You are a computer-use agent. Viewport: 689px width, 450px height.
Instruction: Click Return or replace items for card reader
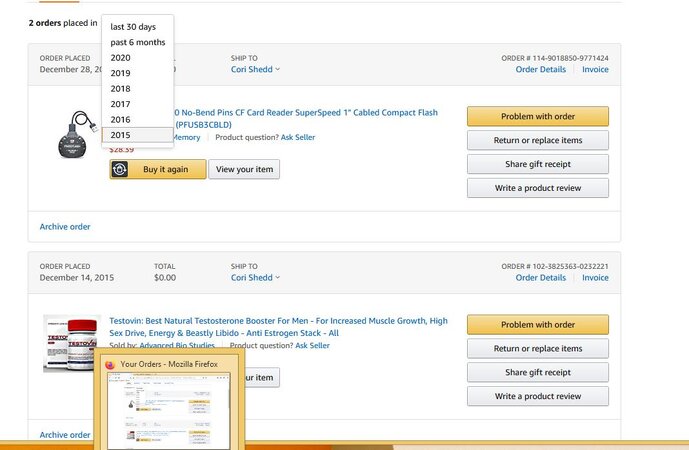[x=538, y=140]
